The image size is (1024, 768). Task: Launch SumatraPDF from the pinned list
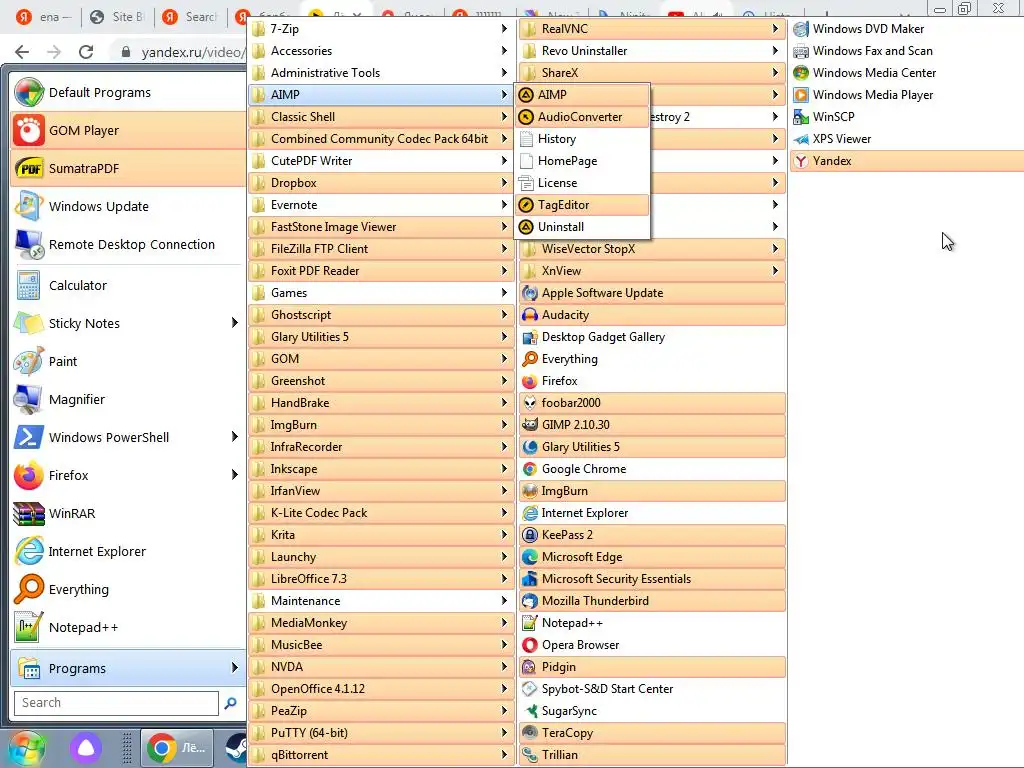[128, 168]
